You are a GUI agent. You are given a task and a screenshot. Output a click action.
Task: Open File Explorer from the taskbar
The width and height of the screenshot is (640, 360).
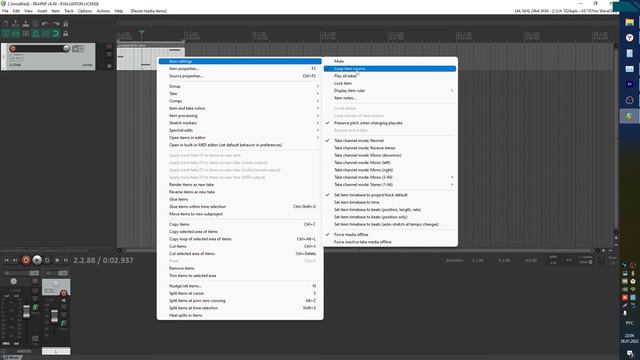[x=629, y=22]
